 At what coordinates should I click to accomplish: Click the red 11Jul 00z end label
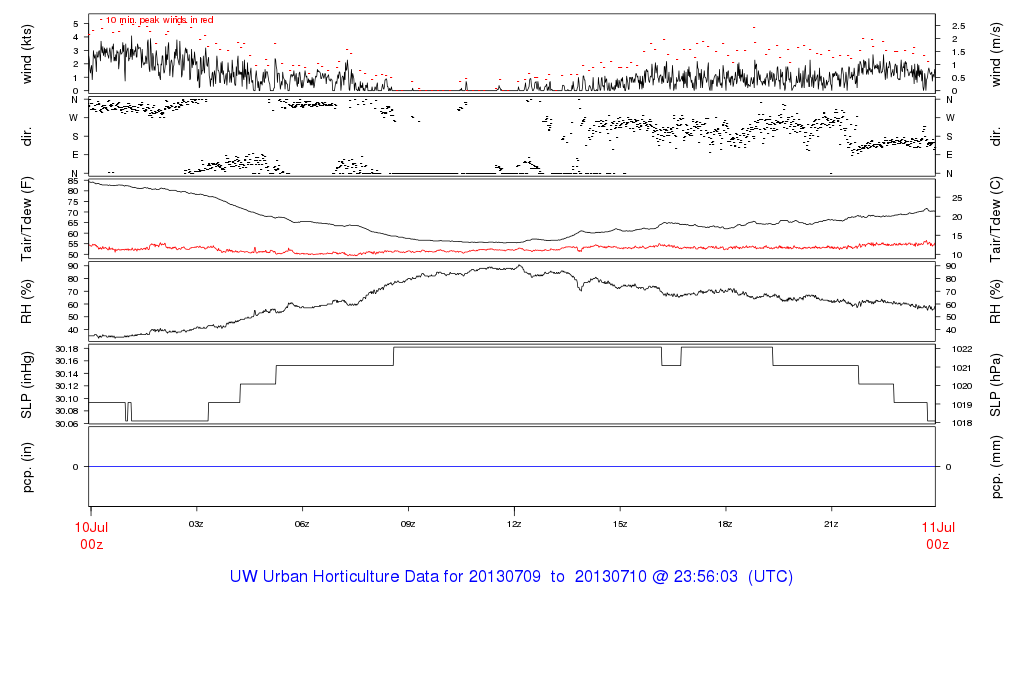click(x=938, y=535)
